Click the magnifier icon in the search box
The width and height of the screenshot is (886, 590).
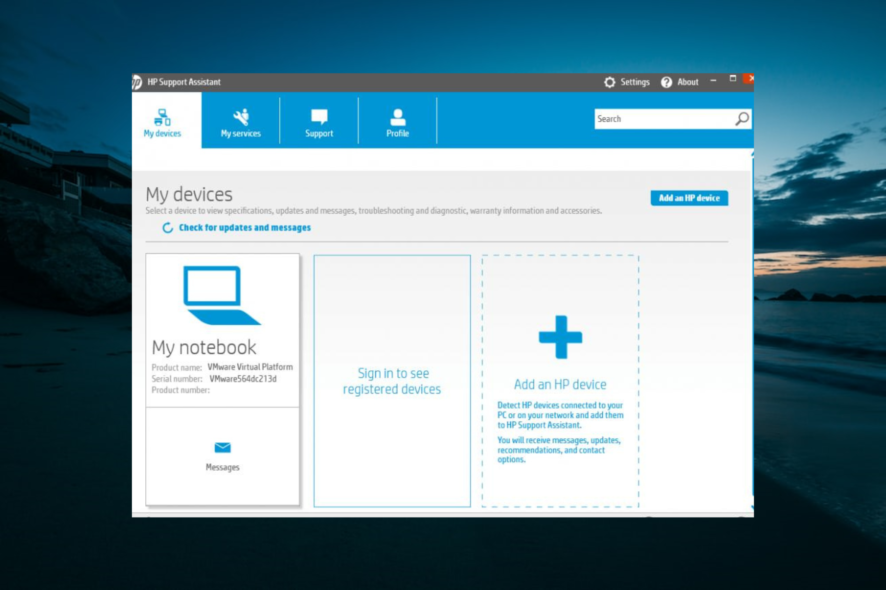pyautogui.click(x=742, y=119)
